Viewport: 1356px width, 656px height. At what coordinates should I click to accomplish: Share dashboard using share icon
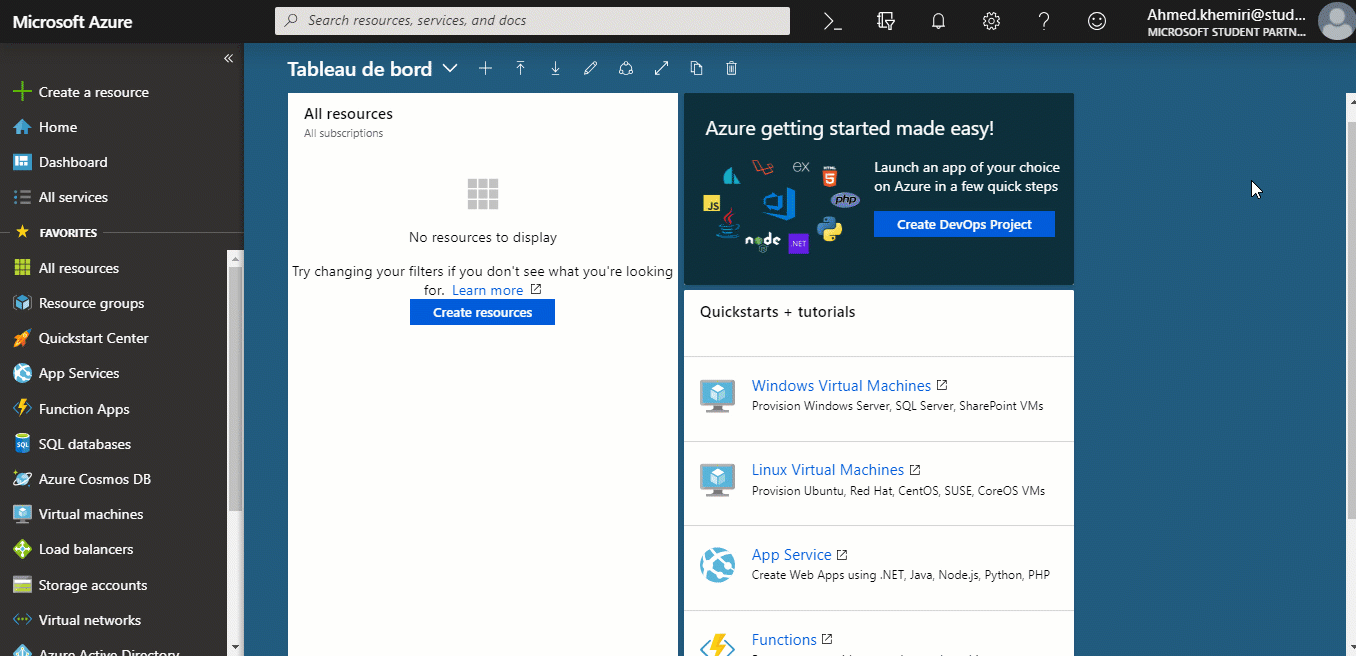click(x=626, y=68)
